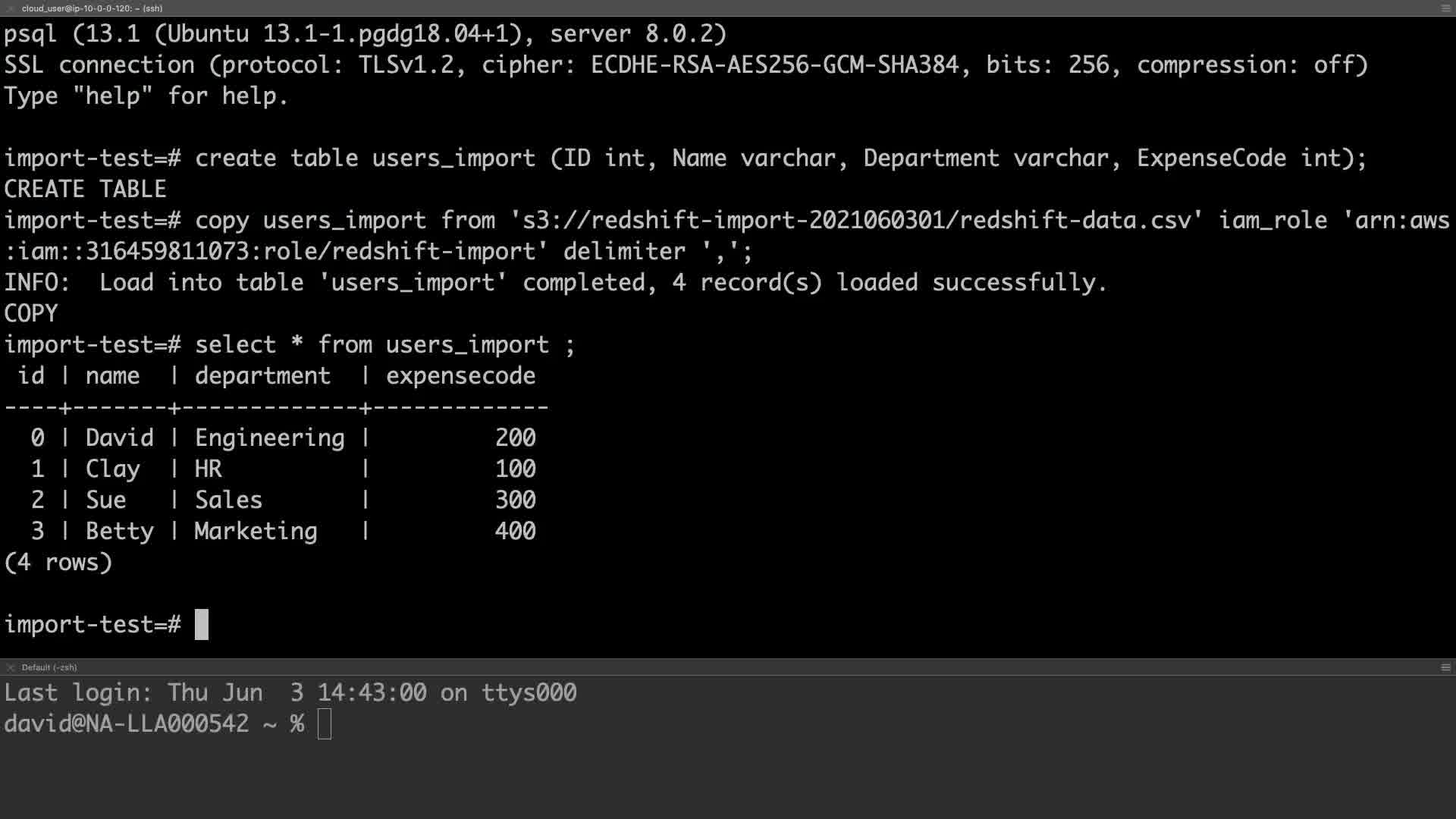Click the psql import-test prompt cursor
Viewport: 1456px width, 819px height.
click(201, 625)
